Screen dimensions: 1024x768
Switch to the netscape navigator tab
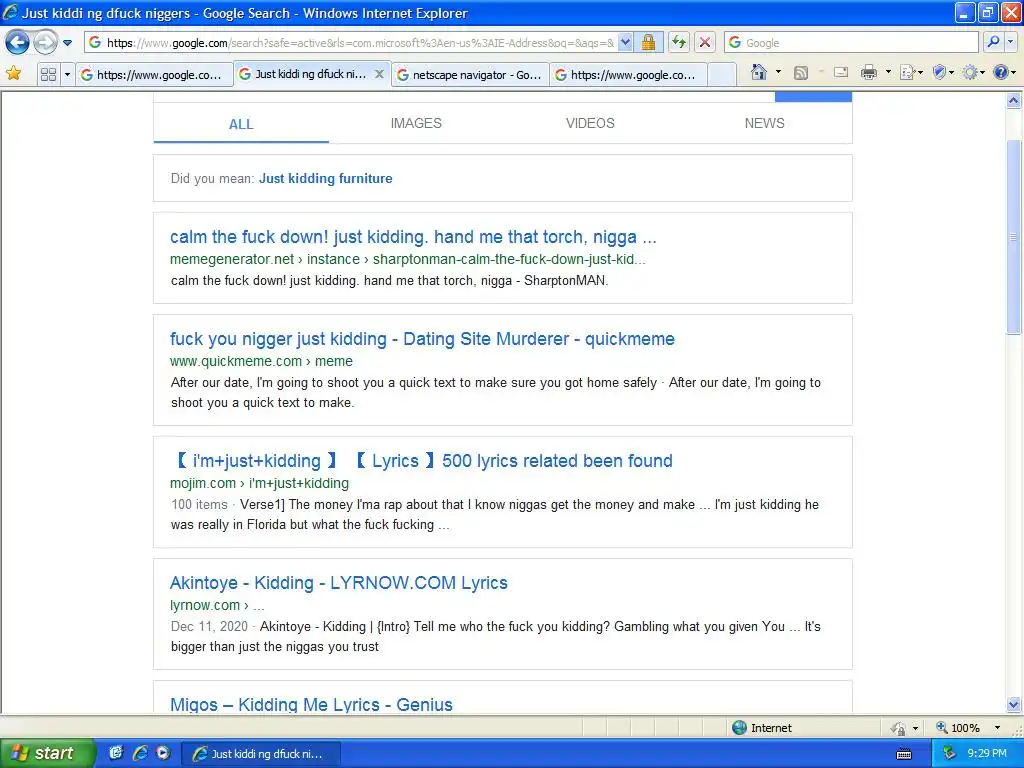point(471,74)
